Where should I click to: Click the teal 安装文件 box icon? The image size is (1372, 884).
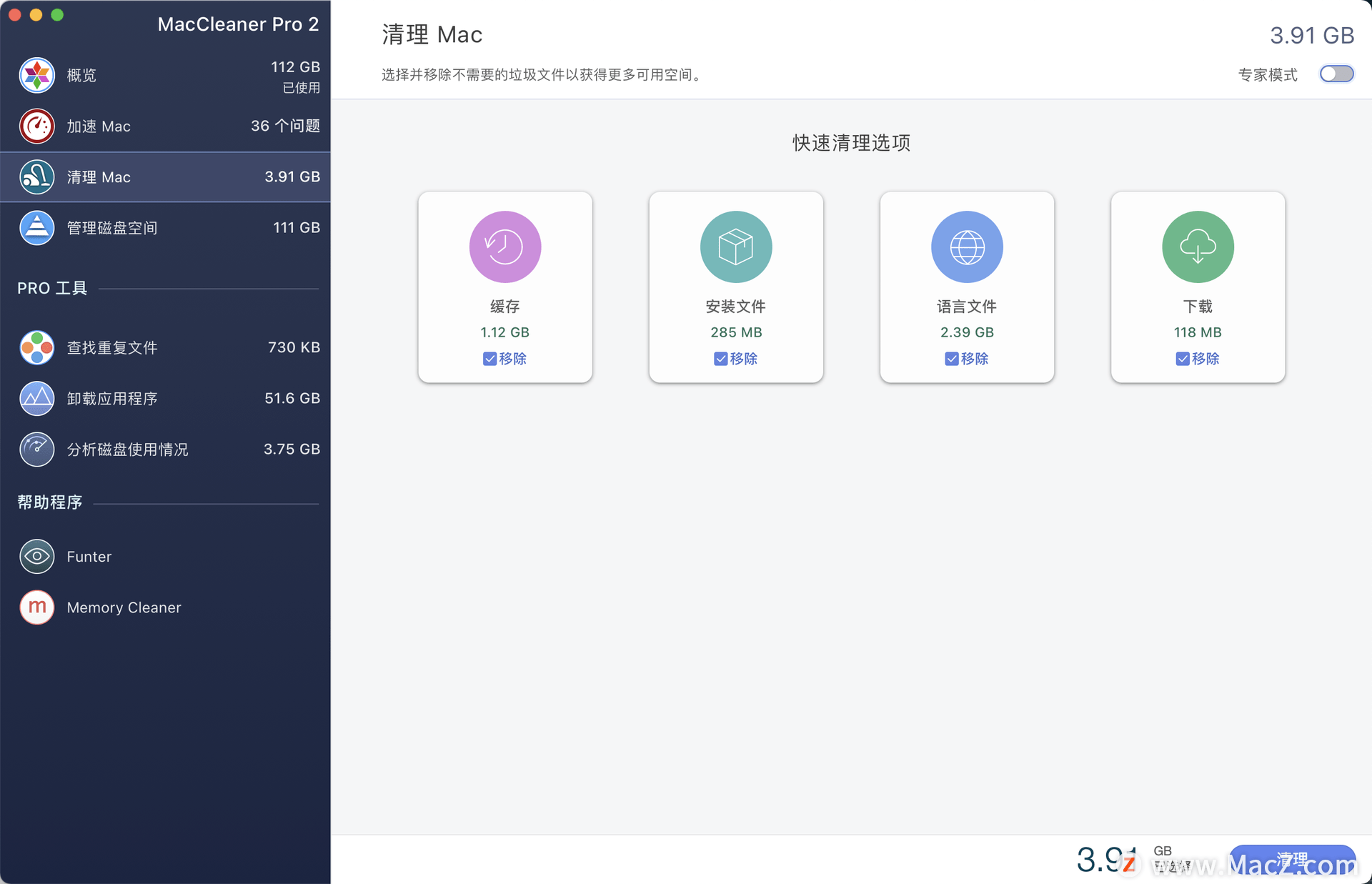(x=735, y=247)
